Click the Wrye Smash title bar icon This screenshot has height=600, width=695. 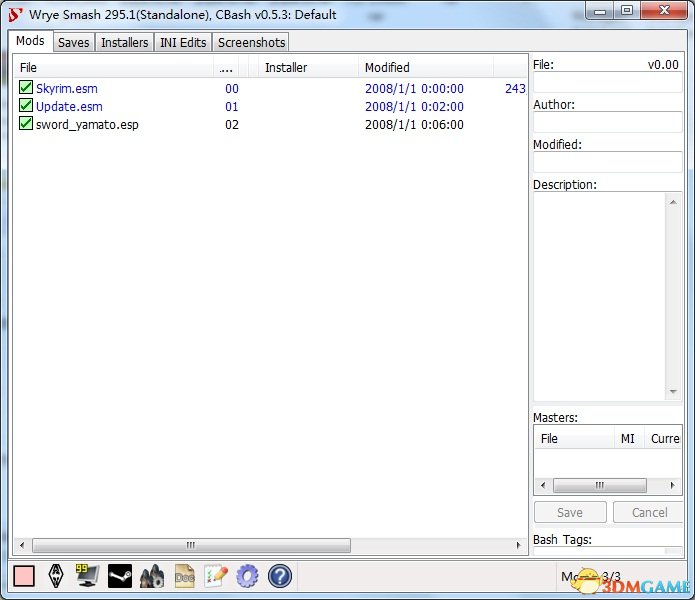[x=15, y=15]
